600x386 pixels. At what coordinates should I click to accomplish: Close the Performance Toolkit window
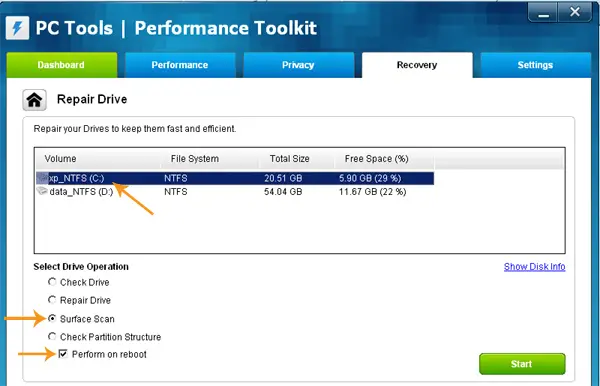pyautogui.click(x=574, y=12)
